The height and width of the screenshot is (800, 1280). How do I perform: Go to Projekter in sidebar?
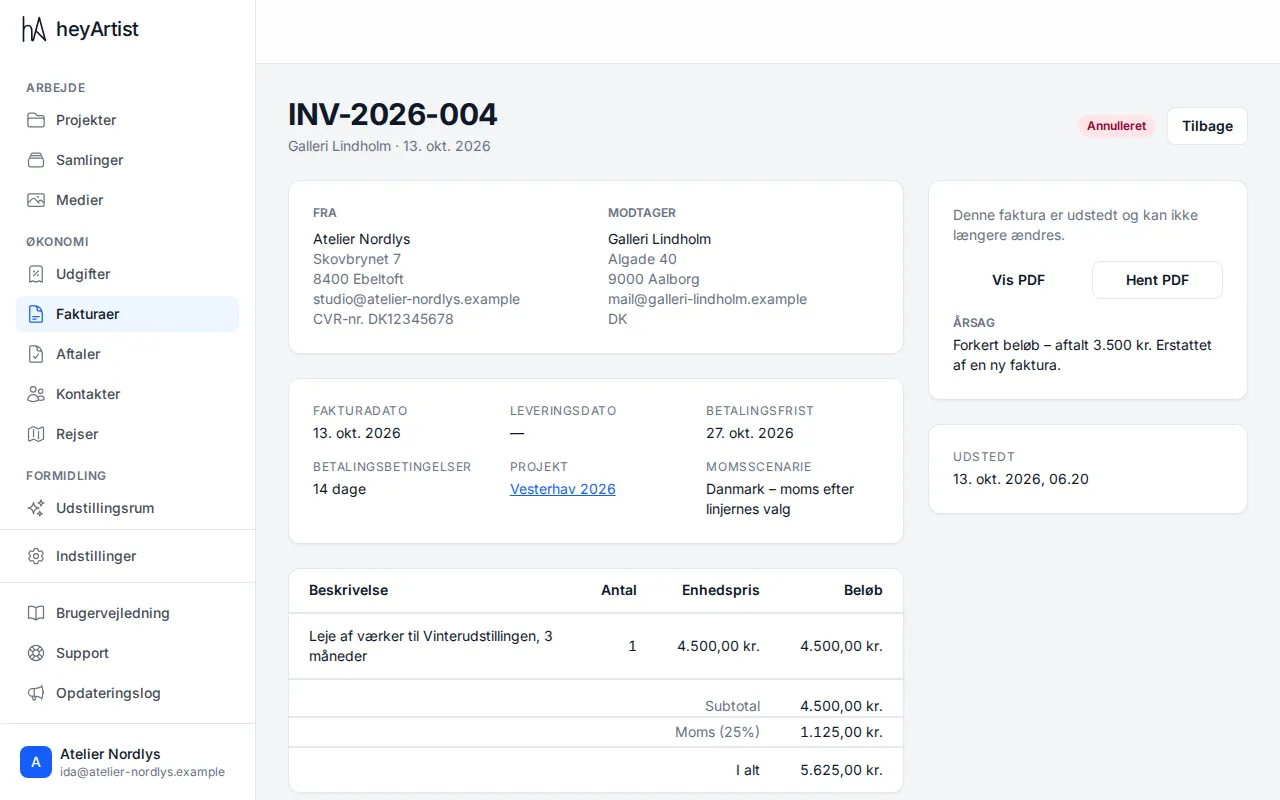(x=127, y=120)
